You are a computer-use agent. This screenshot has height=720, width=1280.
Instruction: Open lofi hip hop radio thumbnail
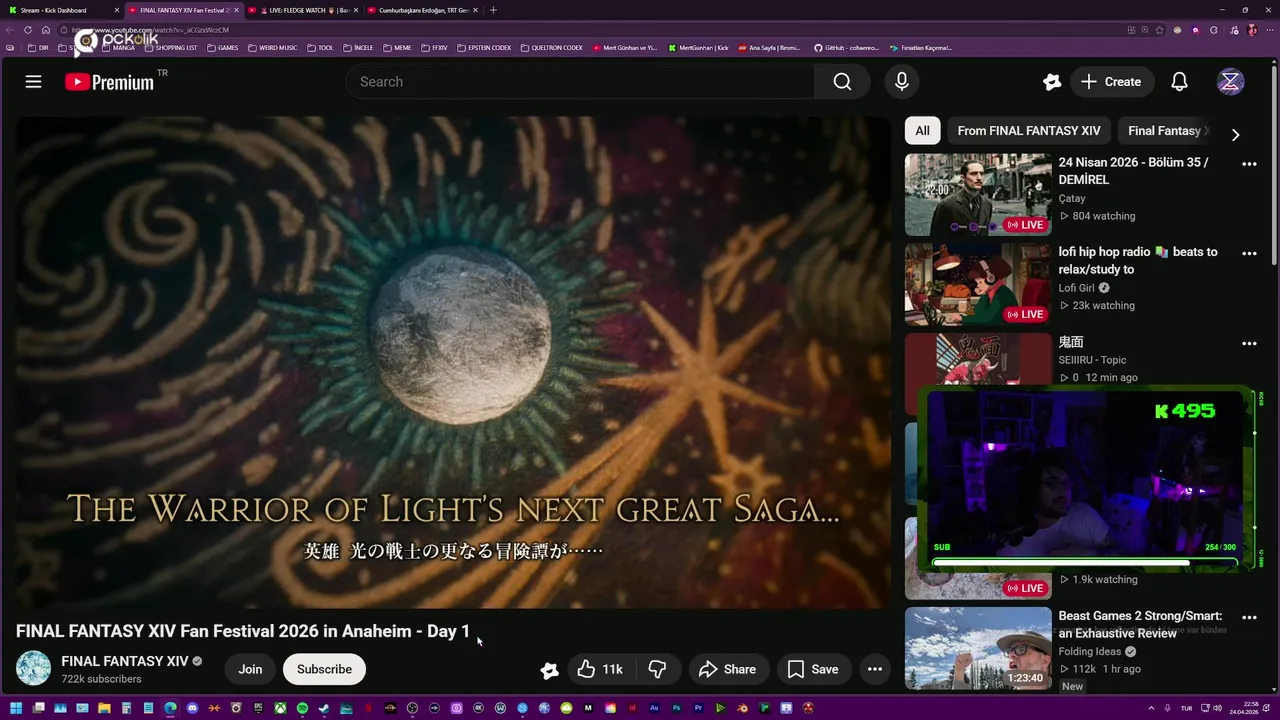(x=978, y=284)
